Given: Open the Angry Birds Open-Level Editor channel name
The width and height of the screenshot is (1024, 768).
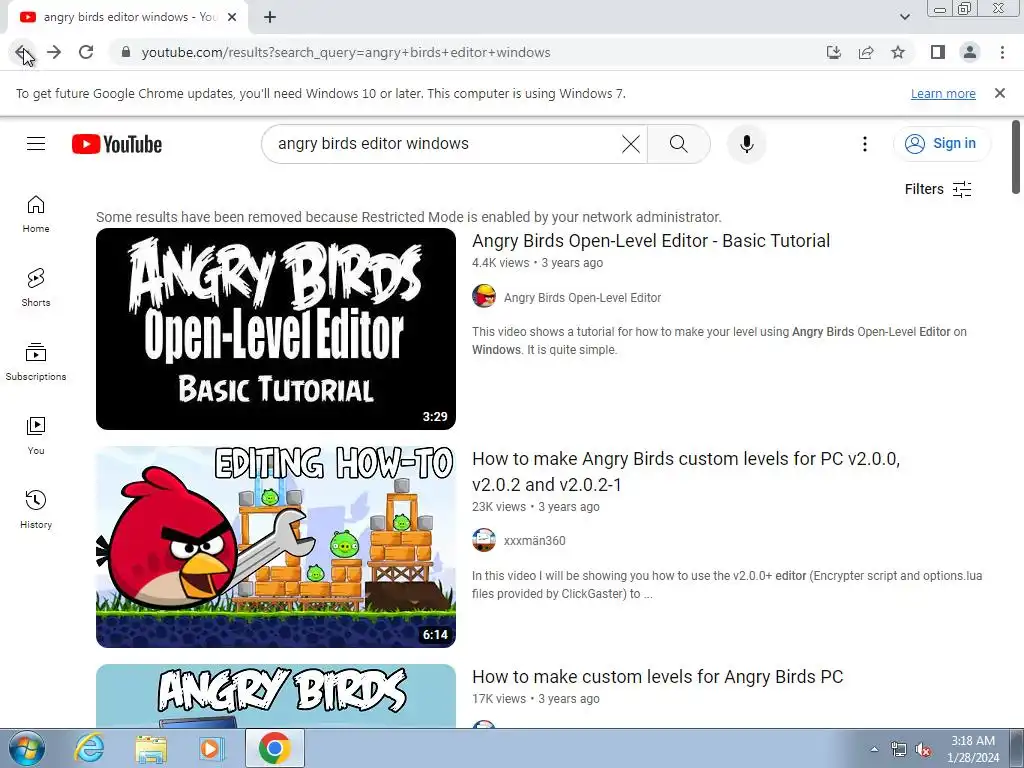Looking at the screenshot, I should pyautogui.click(x=583, y=298).
